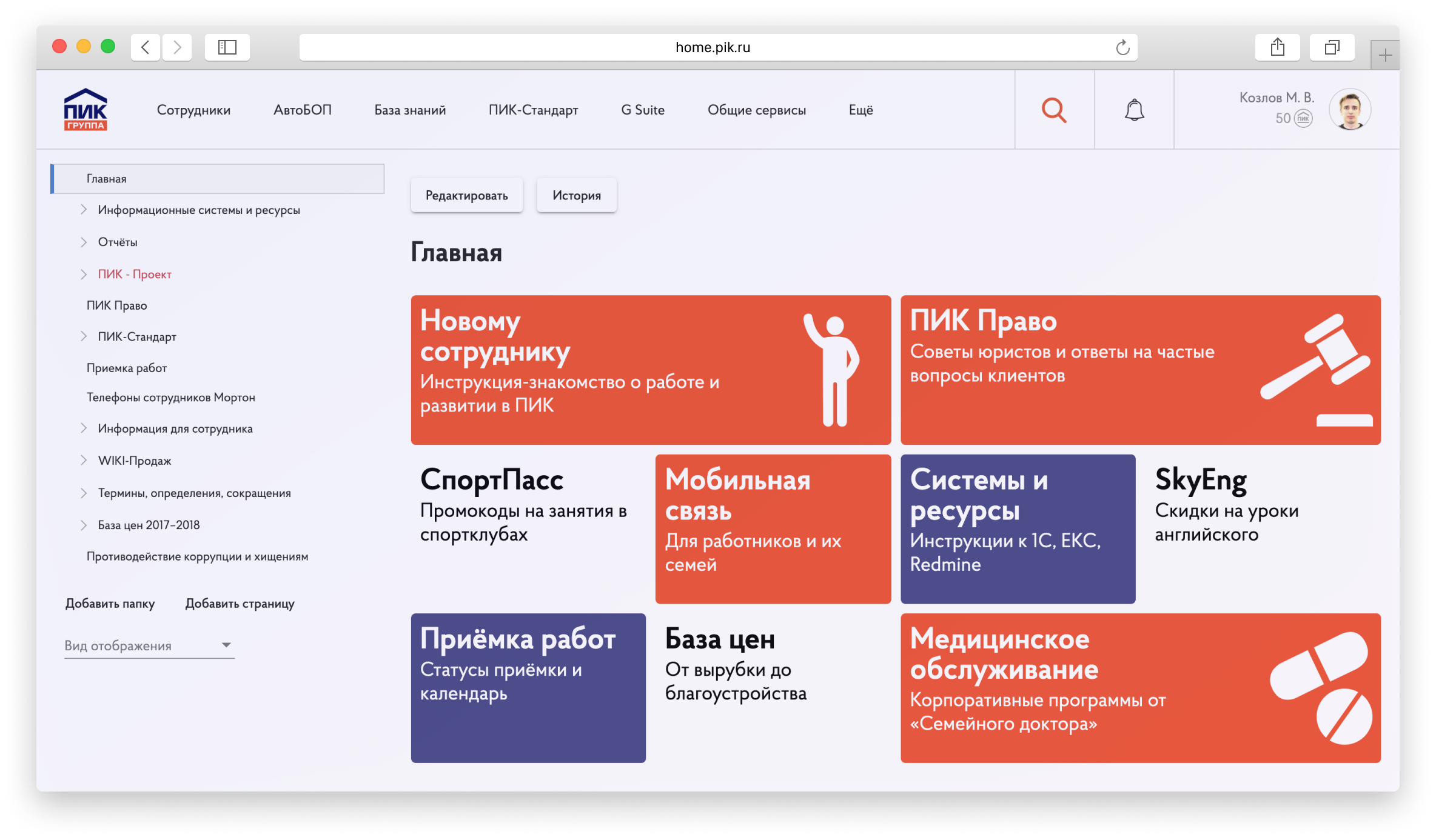Screen dimensions: 1436x840
Task: Open the Приёмка работ card
Action: 528,688
